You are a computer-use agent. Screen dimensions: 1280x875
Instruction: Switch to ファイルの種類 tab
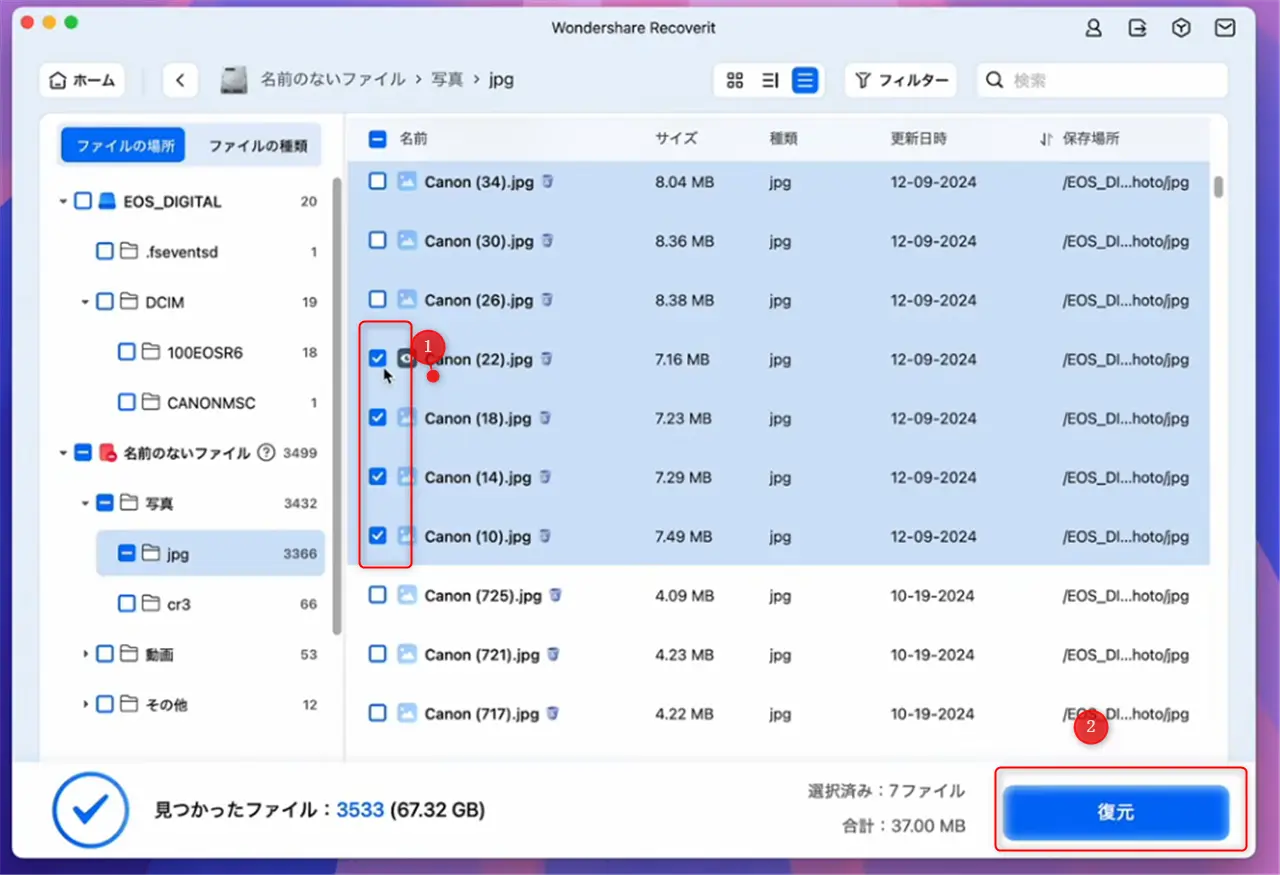point(257,145)
